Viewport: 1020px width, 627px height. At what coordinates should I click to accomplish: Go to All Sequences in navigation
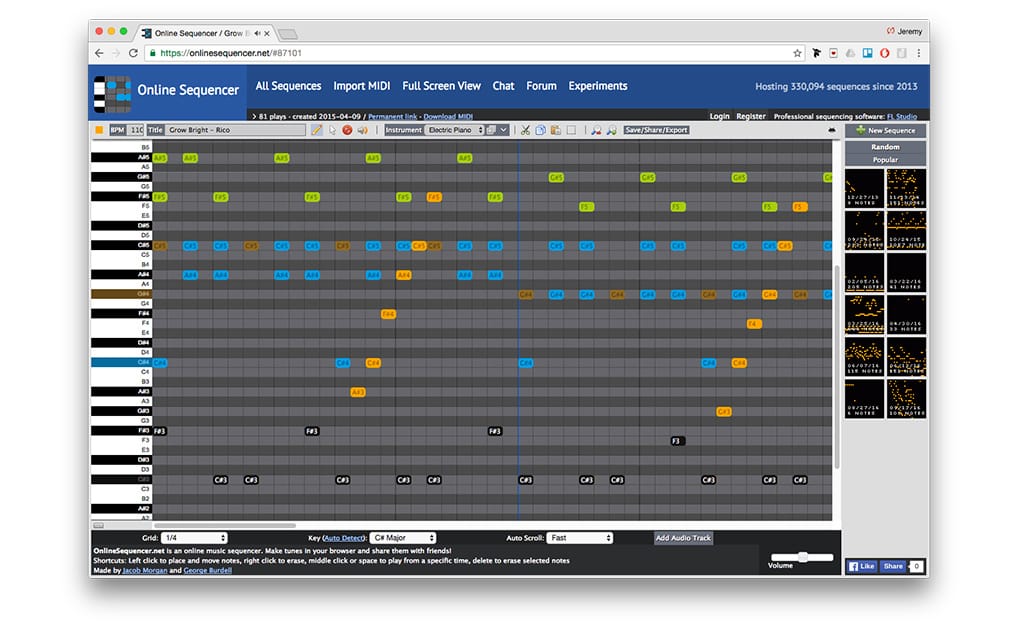tap(288, 86)
